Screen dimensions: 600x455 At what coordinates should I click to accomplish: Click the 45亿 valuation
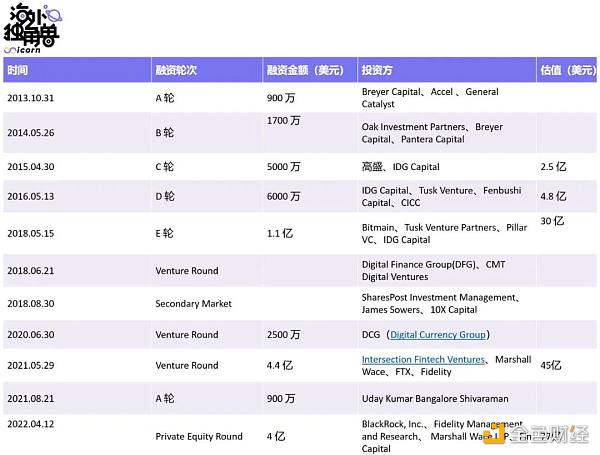551,365
